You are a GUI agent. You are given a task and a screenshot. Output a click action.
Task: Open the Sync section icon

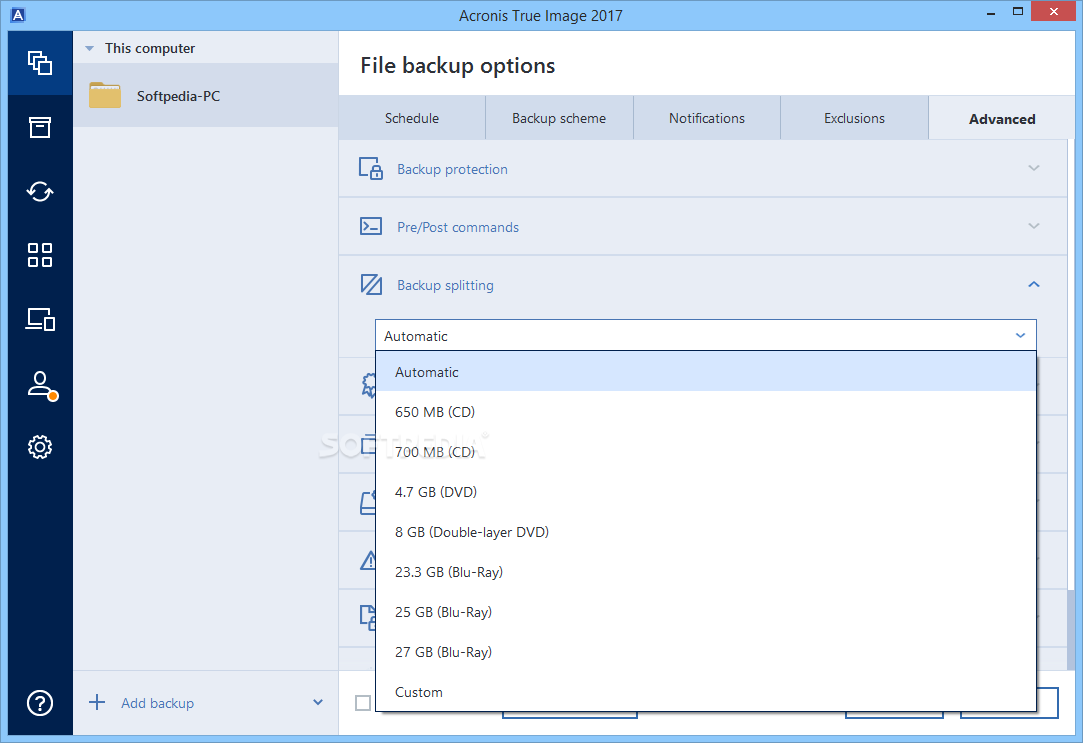pyautogui.click(x=40, y=191)
